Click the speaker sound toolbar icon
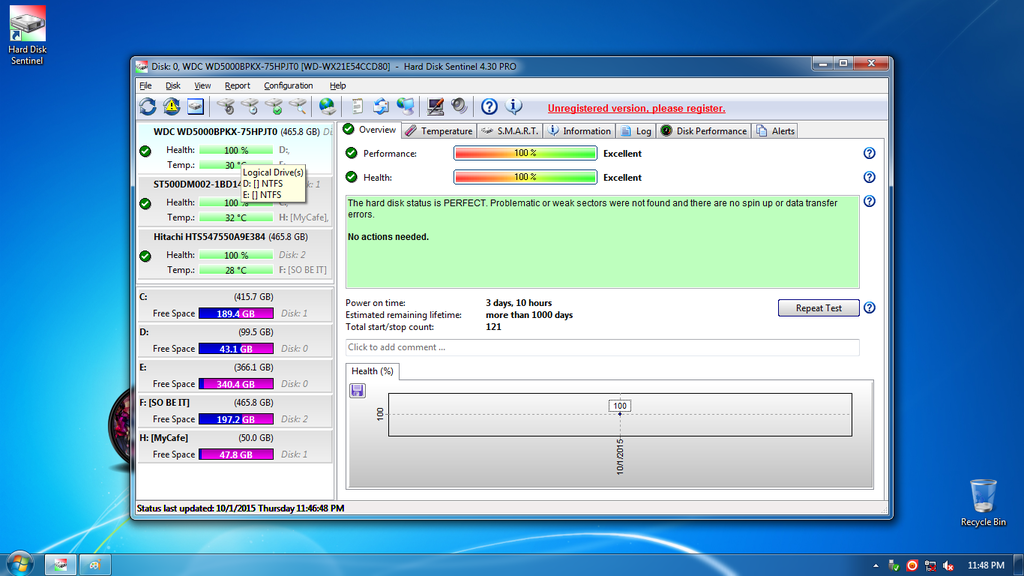Screen dimensions: 1024x576 pyautogui.click(x=459, y=106)
